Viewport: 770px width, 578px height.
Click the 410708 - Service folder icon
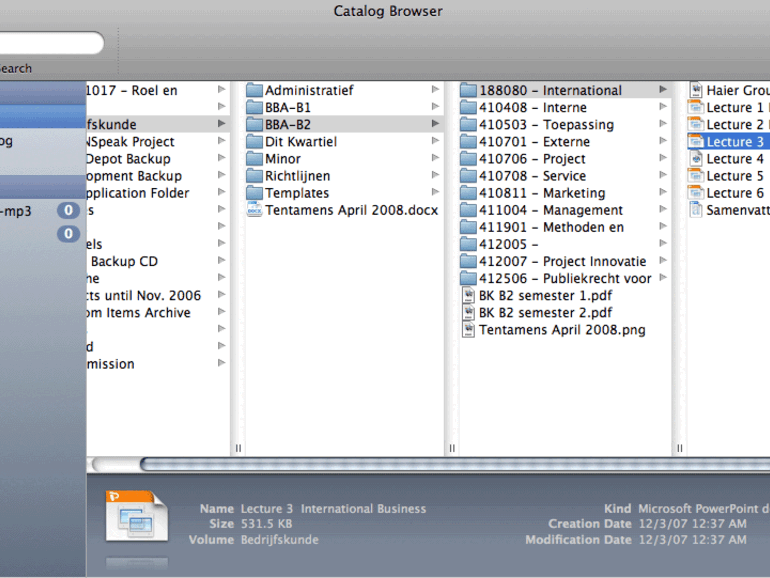coord(468,176)
